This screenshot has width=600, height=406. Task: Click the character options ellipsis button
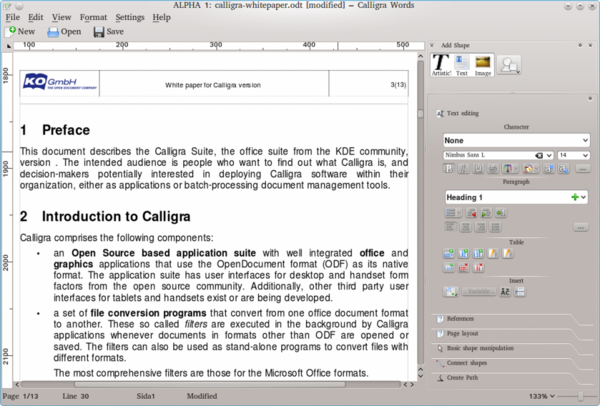pos(582,169)
